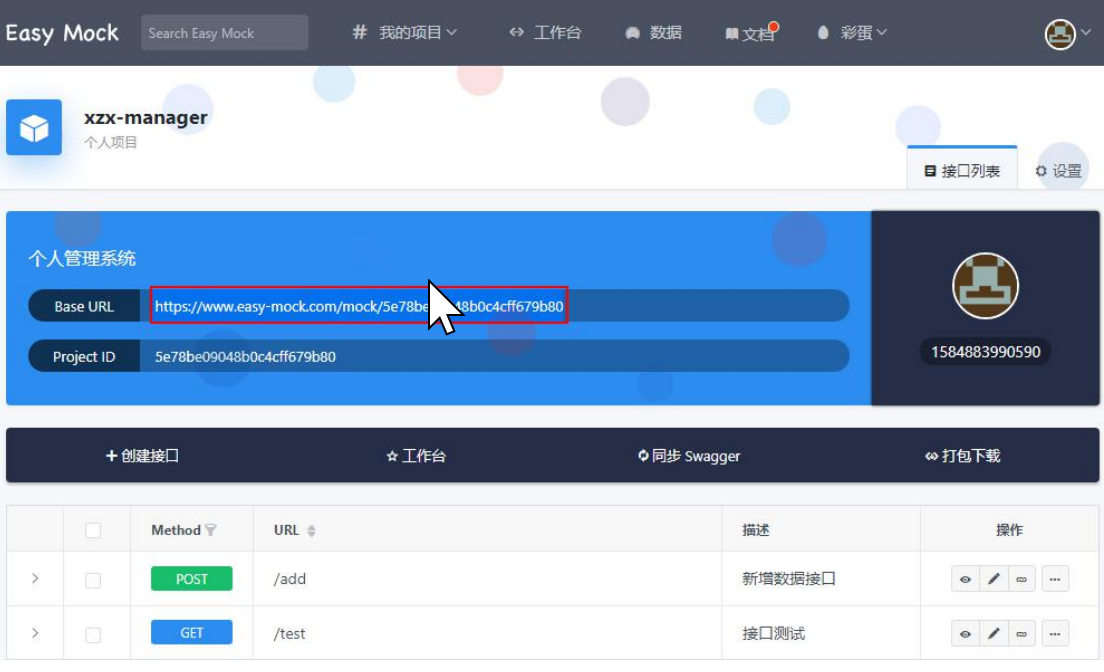
Task: Click the xzx-manager project title
Action: click(x=146, y=117)
